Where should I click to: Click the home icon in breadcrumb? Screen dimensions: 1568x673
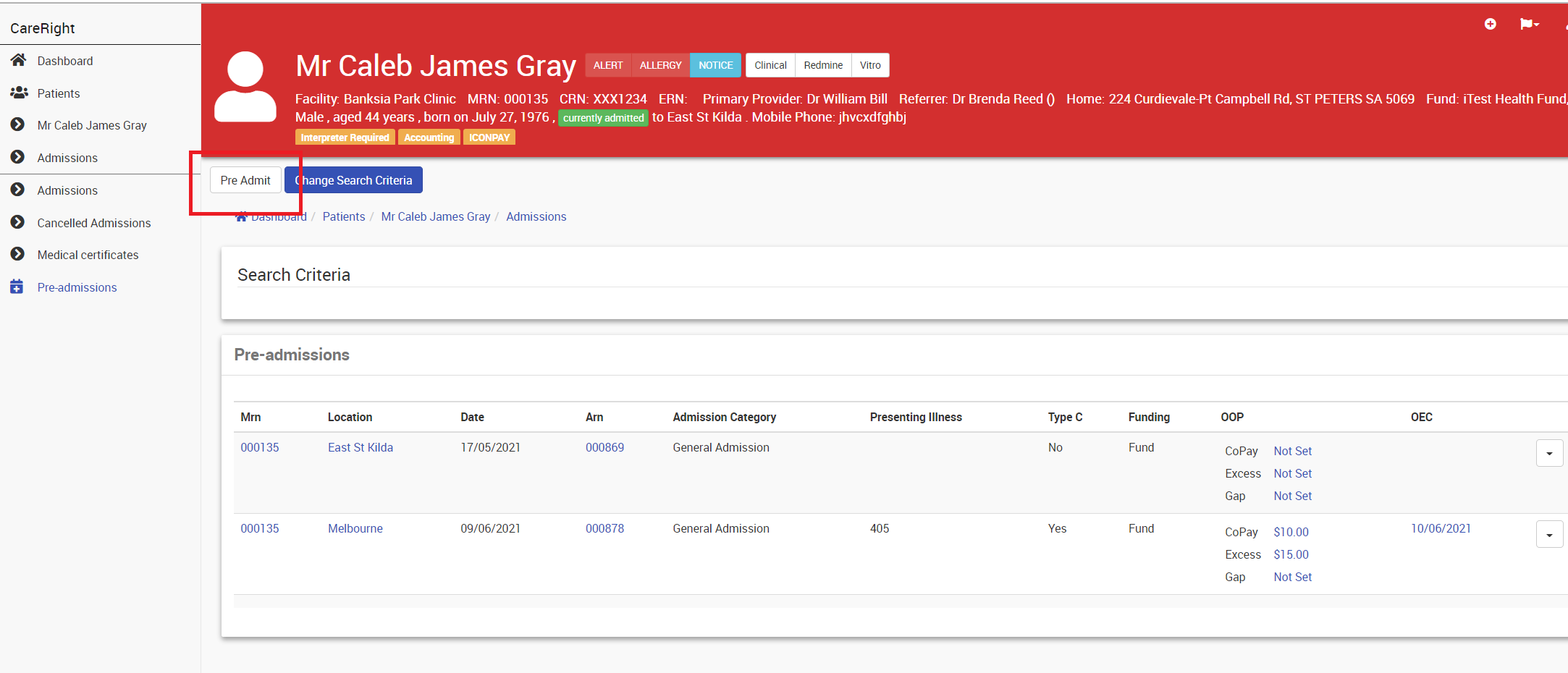click(x=242, y=216)
